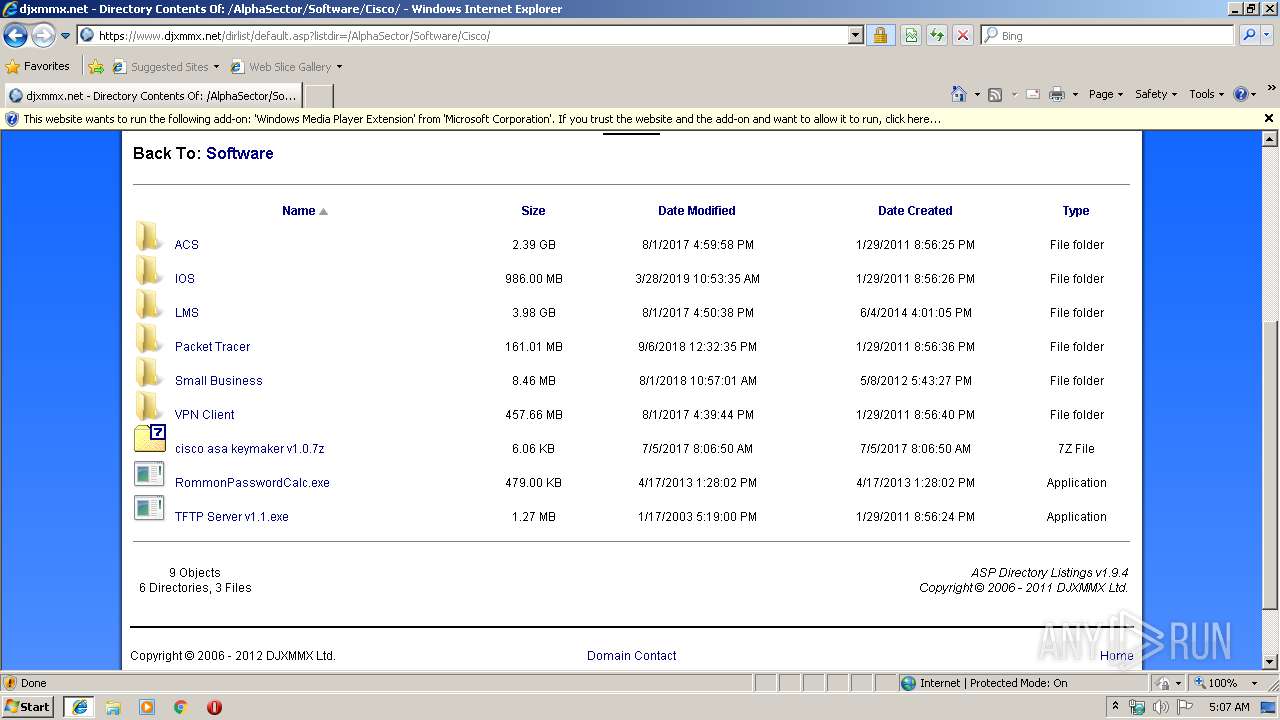The width and height of the screenshot is (1280, 720).
Task: Go back with the browser Back arrow
Action: pos(15,36)
